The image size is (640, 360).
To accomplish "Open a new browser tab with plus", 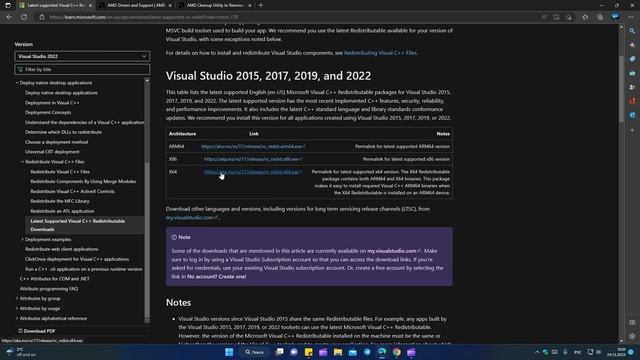I will click(x=261, y=5).
